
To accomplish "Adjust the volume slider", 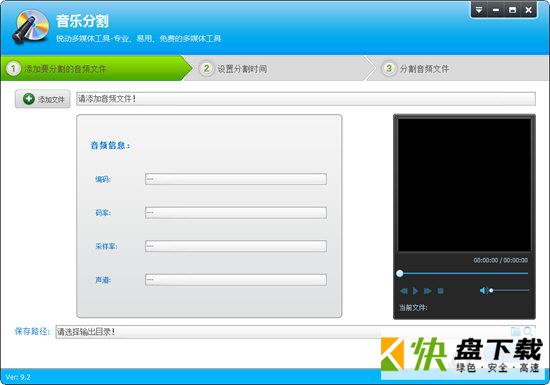I will click(510, 290).
